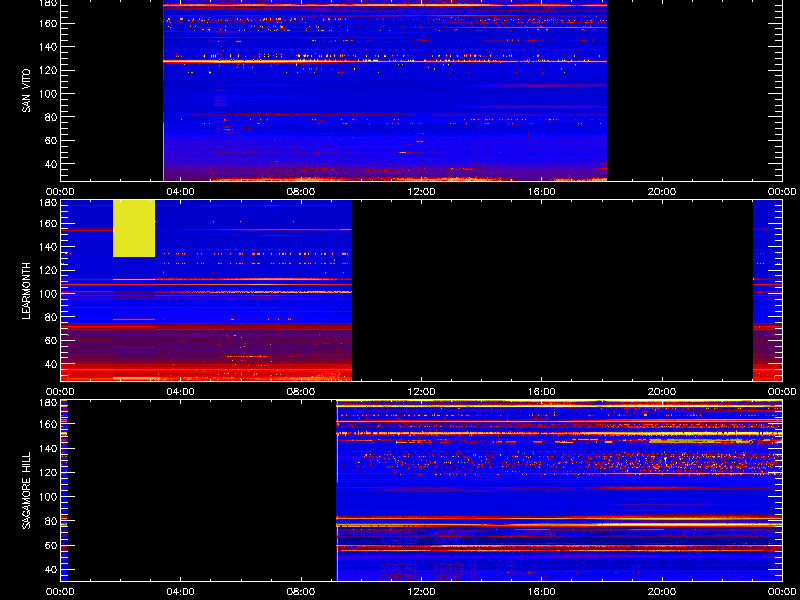Click the 60 frequency label on San Vito axis
800x600 pixels.
tap(51, 140)
